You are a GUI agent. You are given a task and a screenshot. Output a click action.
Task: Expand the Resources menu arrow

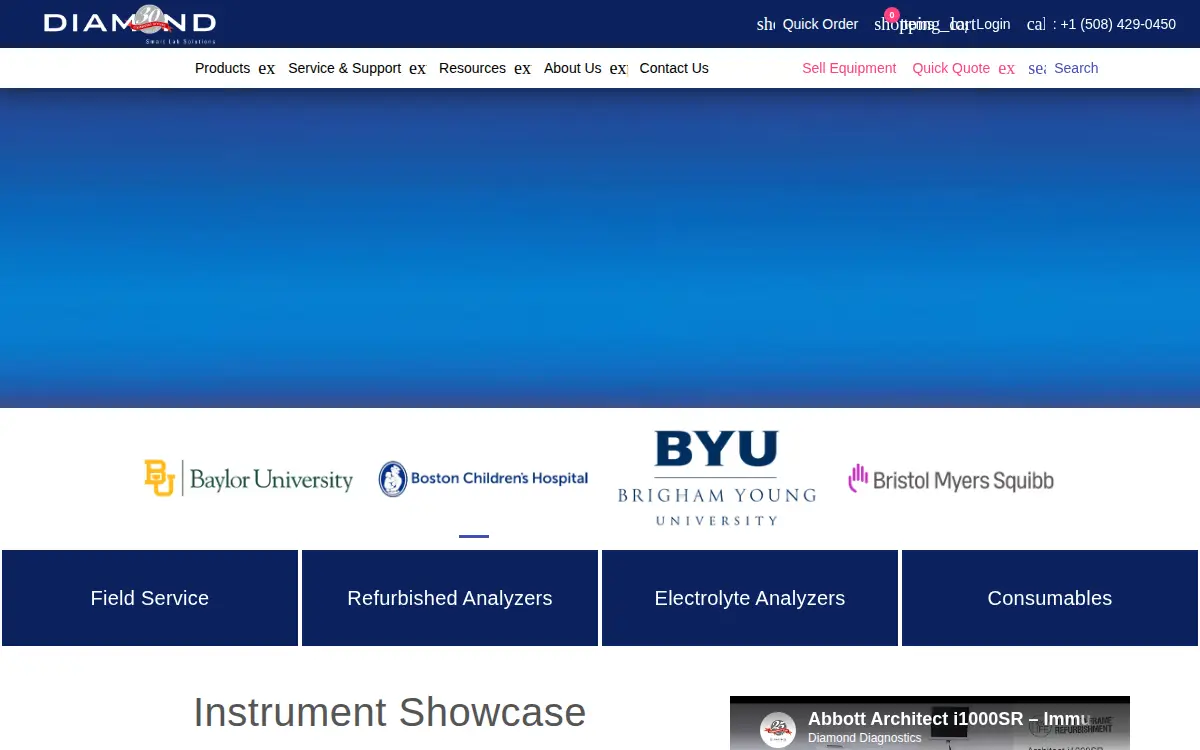point(522,68)
